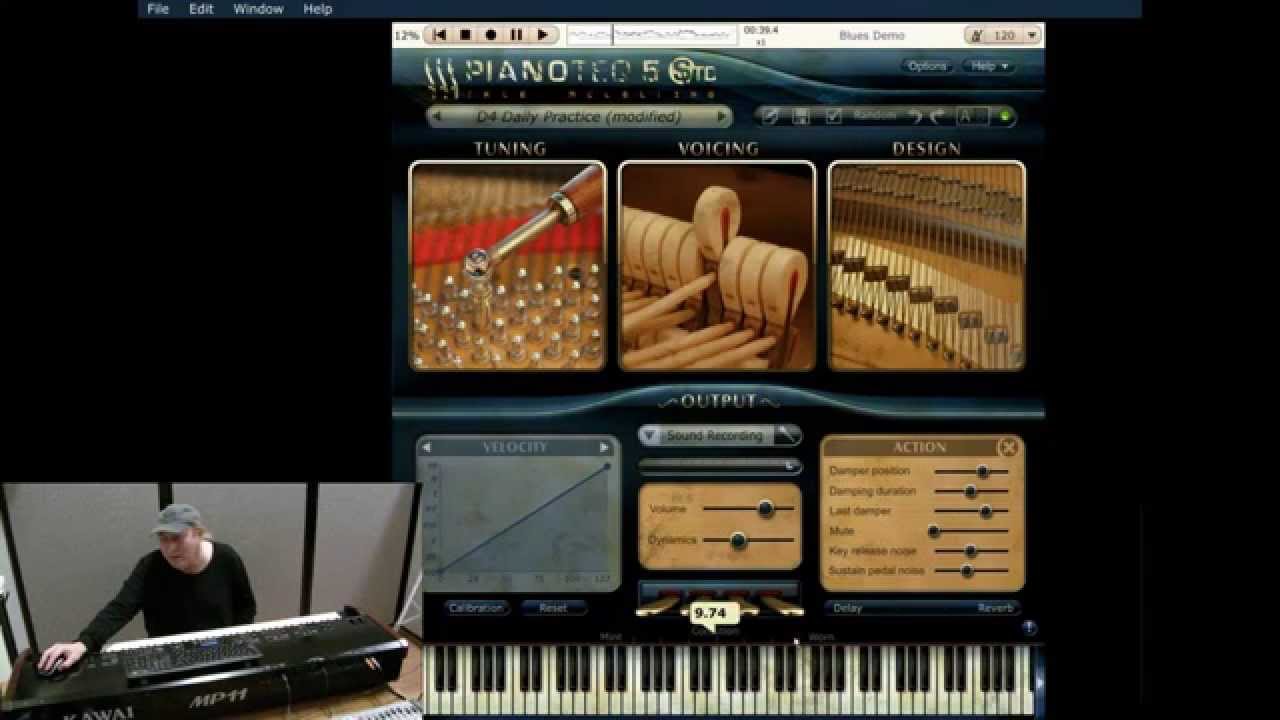This screenshot has width=1280, height=720.
Task: Adjust the Key release noise slider
Action: (x=970, y=551)
